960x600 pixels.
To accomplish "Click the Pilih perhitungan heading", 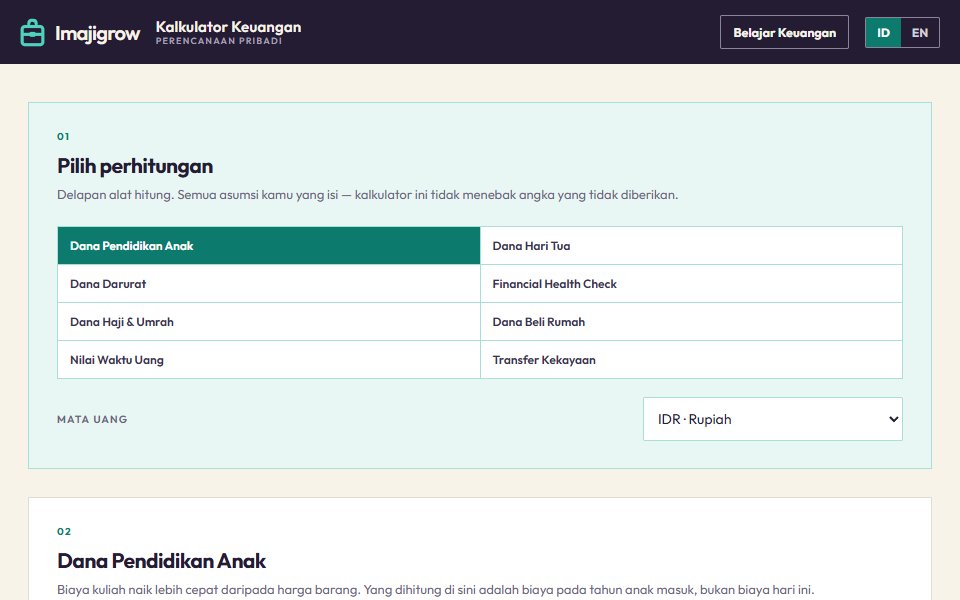I will (x=135, y=166).
